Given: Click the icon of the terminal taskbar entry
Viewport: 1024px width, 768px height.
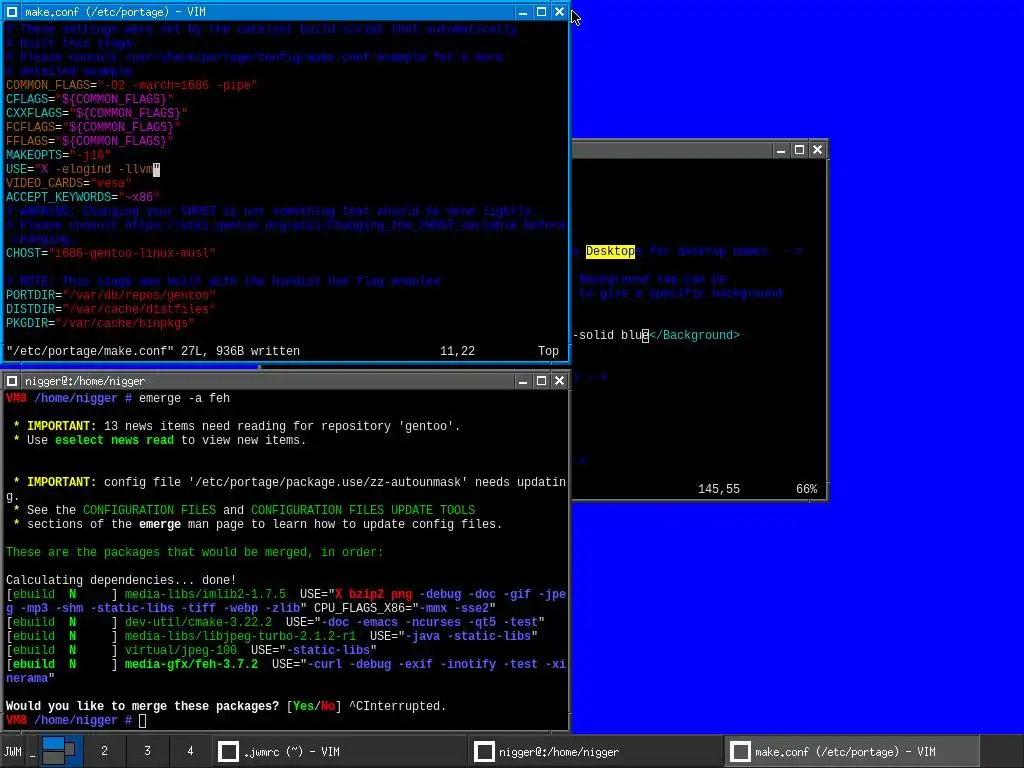Looking at the screenshot, I should (484, 752).
